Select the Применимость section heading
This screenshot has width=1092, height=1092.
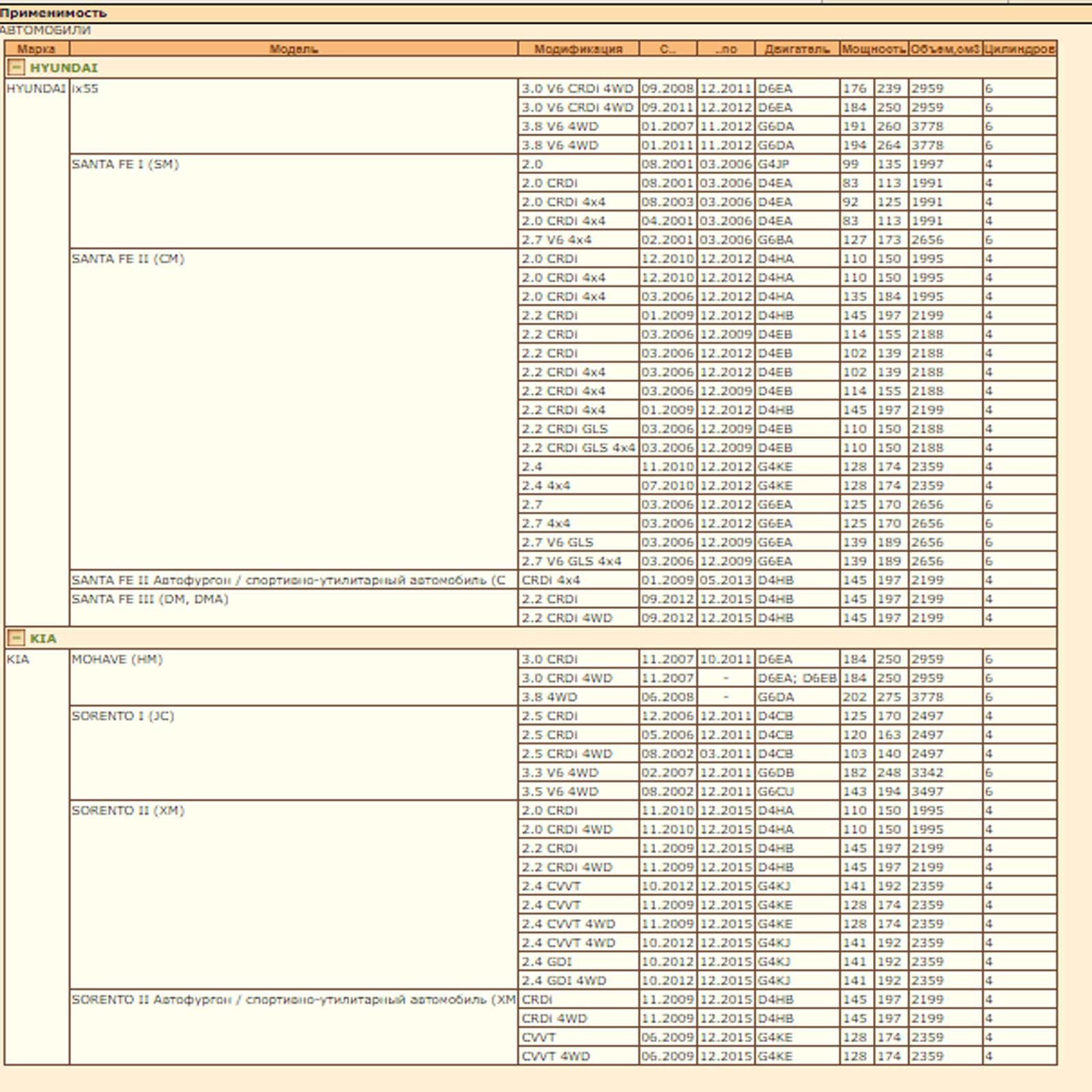point(53,13)
